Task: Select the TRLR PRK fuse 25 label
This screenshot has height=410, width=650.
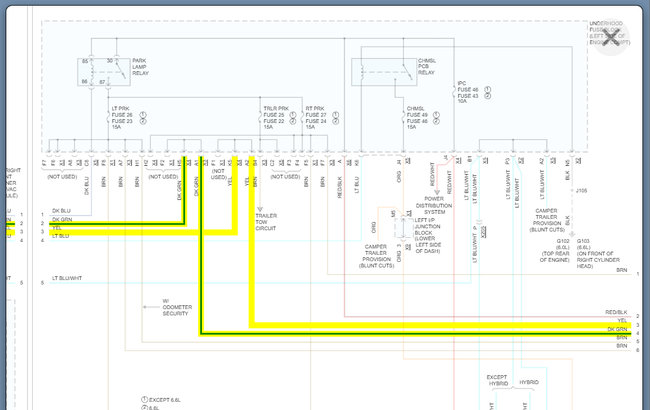Action: [x=276, y=118]
